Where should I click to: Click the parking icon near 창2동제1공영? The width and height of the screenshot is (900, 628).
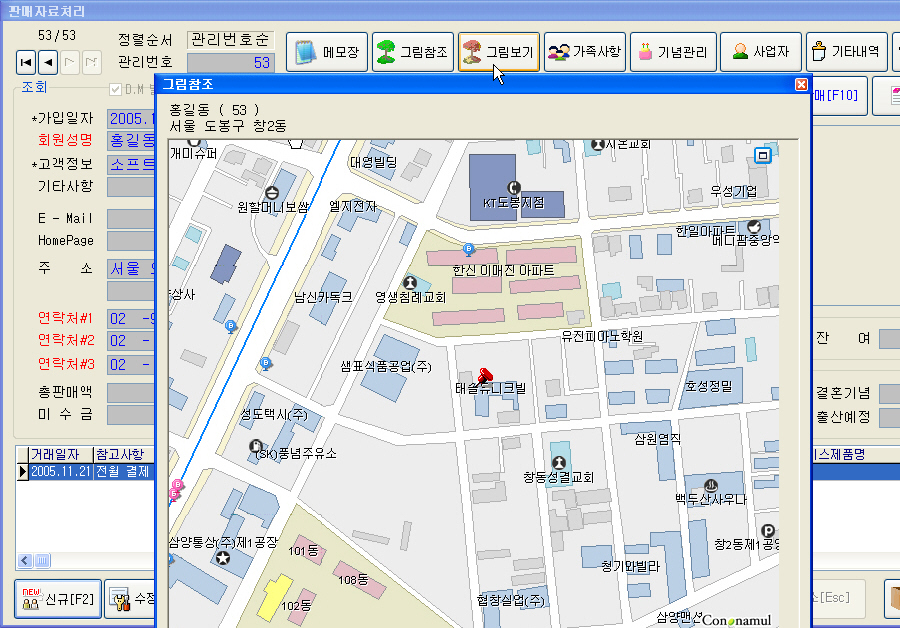[767, 530]
